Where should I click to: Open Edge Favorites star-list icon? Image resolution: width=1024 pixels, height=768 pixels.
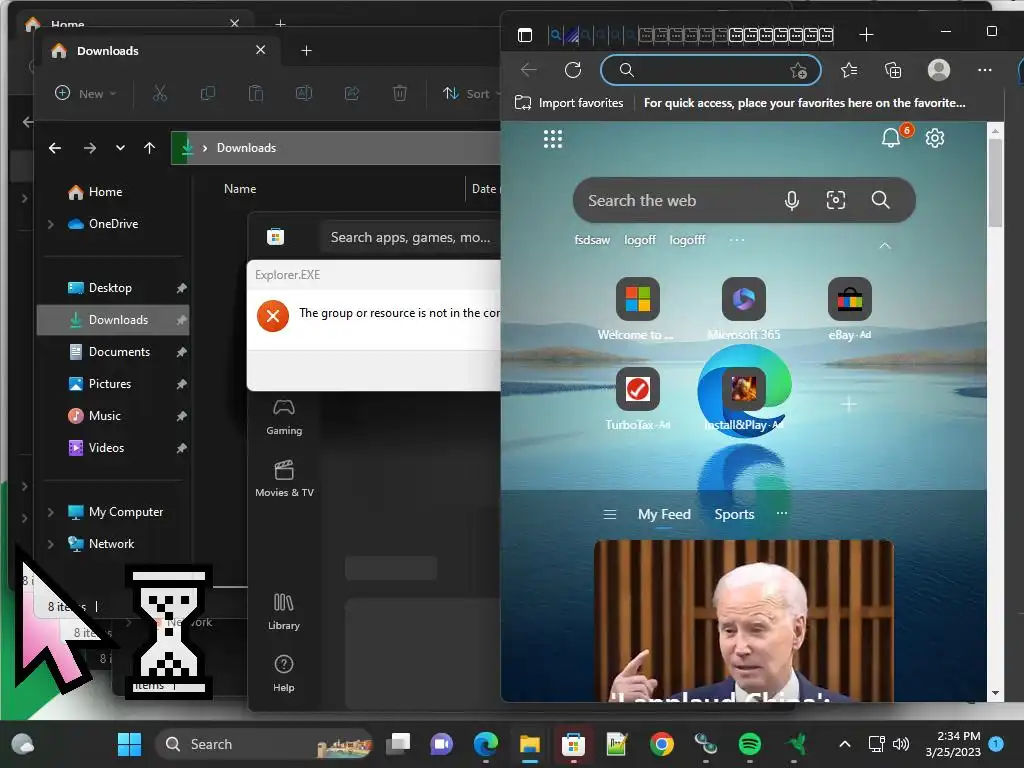(849, 70)
